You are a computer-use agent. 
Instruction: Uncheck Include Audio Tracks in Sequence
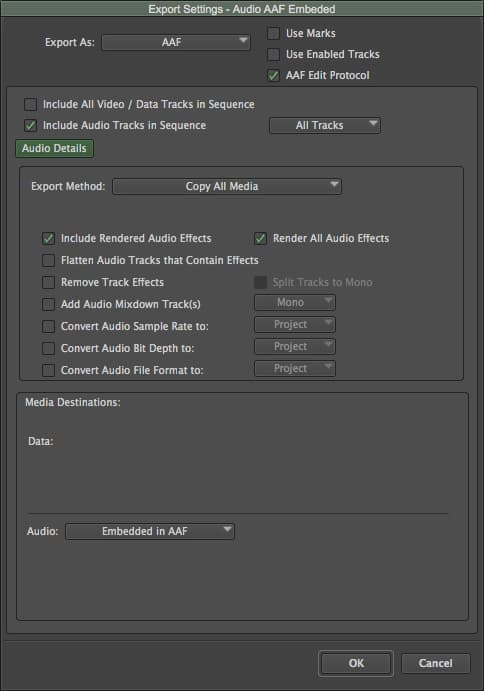pos(30,126)
